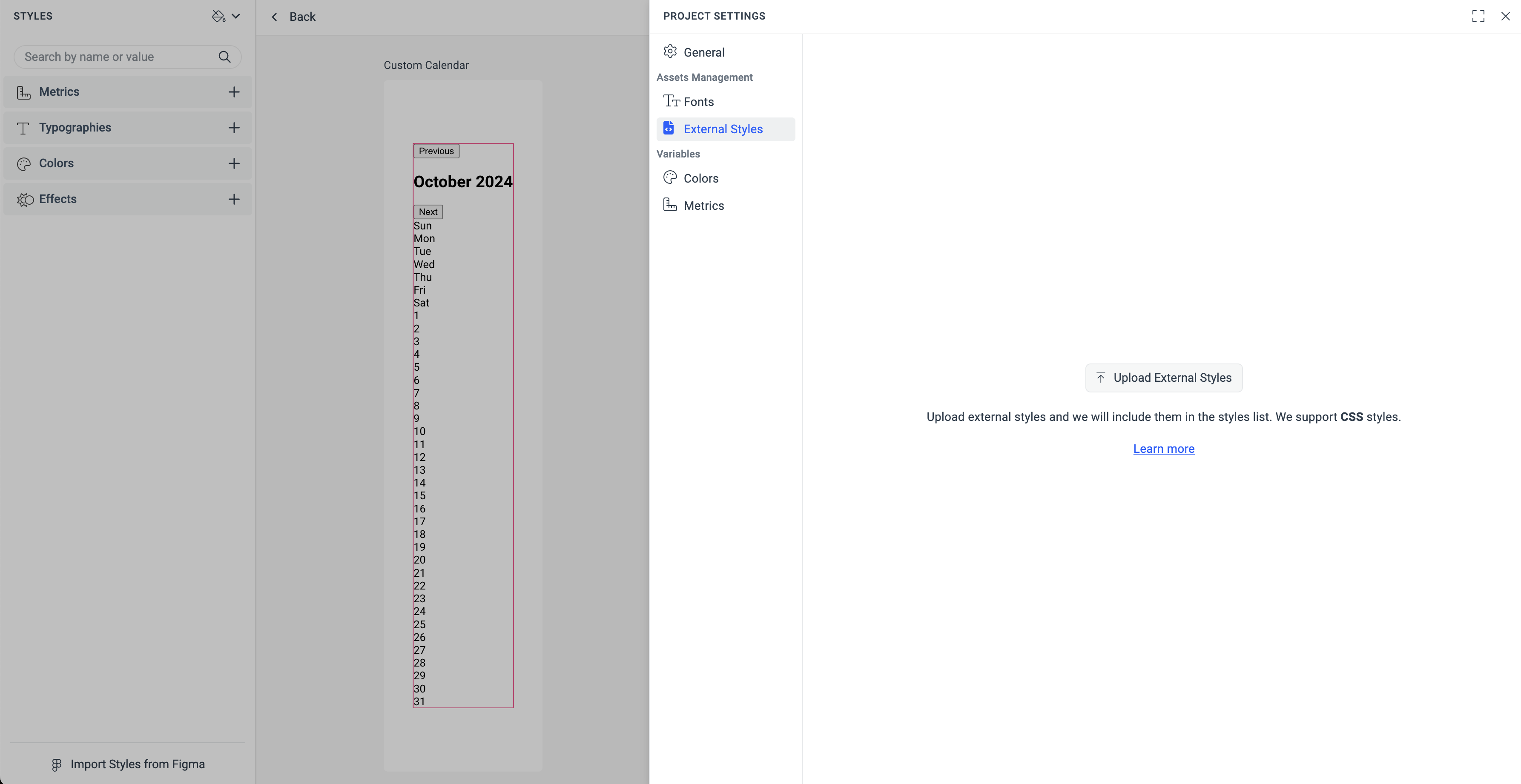The image size is (1521, 784).
Task: Enter fullscreen mode for Project Settings
Action: [x=1478, y=16]
